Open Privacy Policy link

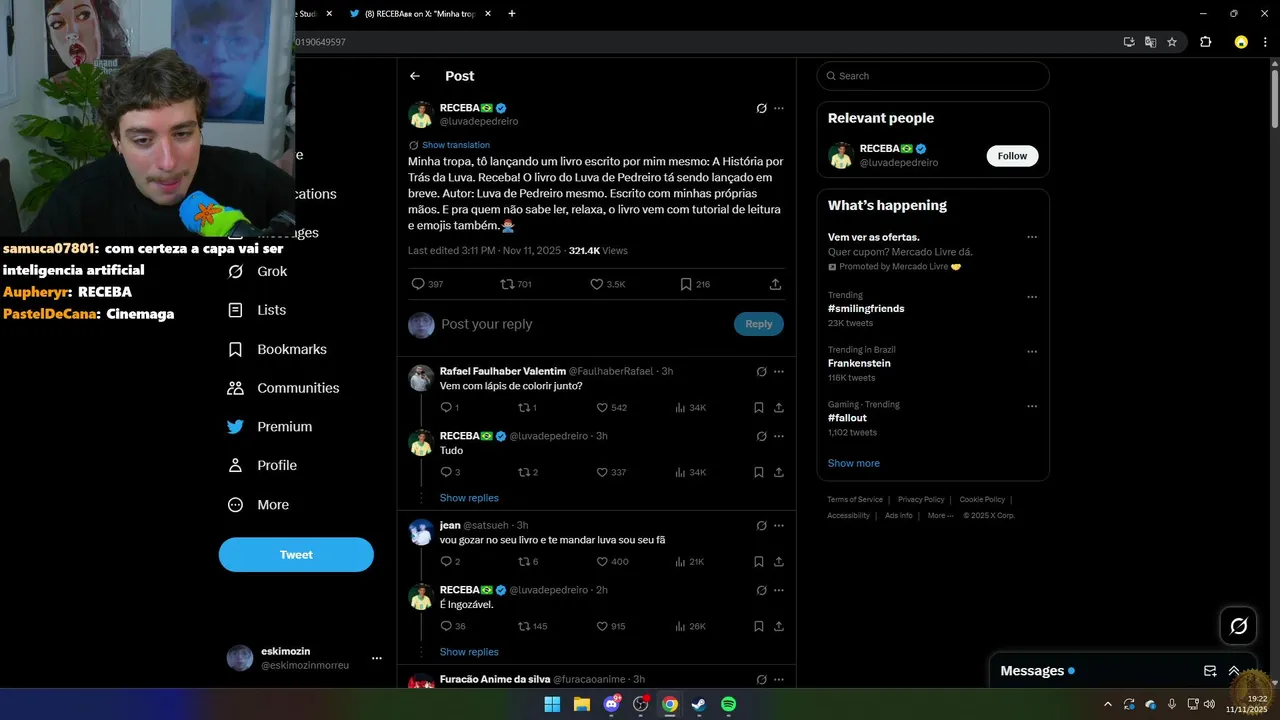[921, 500]
